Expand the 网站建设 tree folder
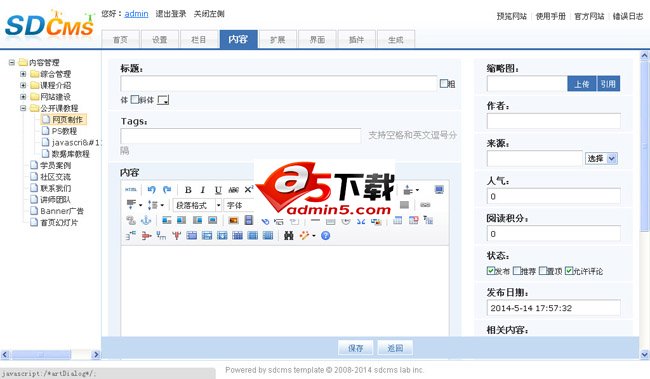This screenshot has height=379, width=650. point(23,97)
